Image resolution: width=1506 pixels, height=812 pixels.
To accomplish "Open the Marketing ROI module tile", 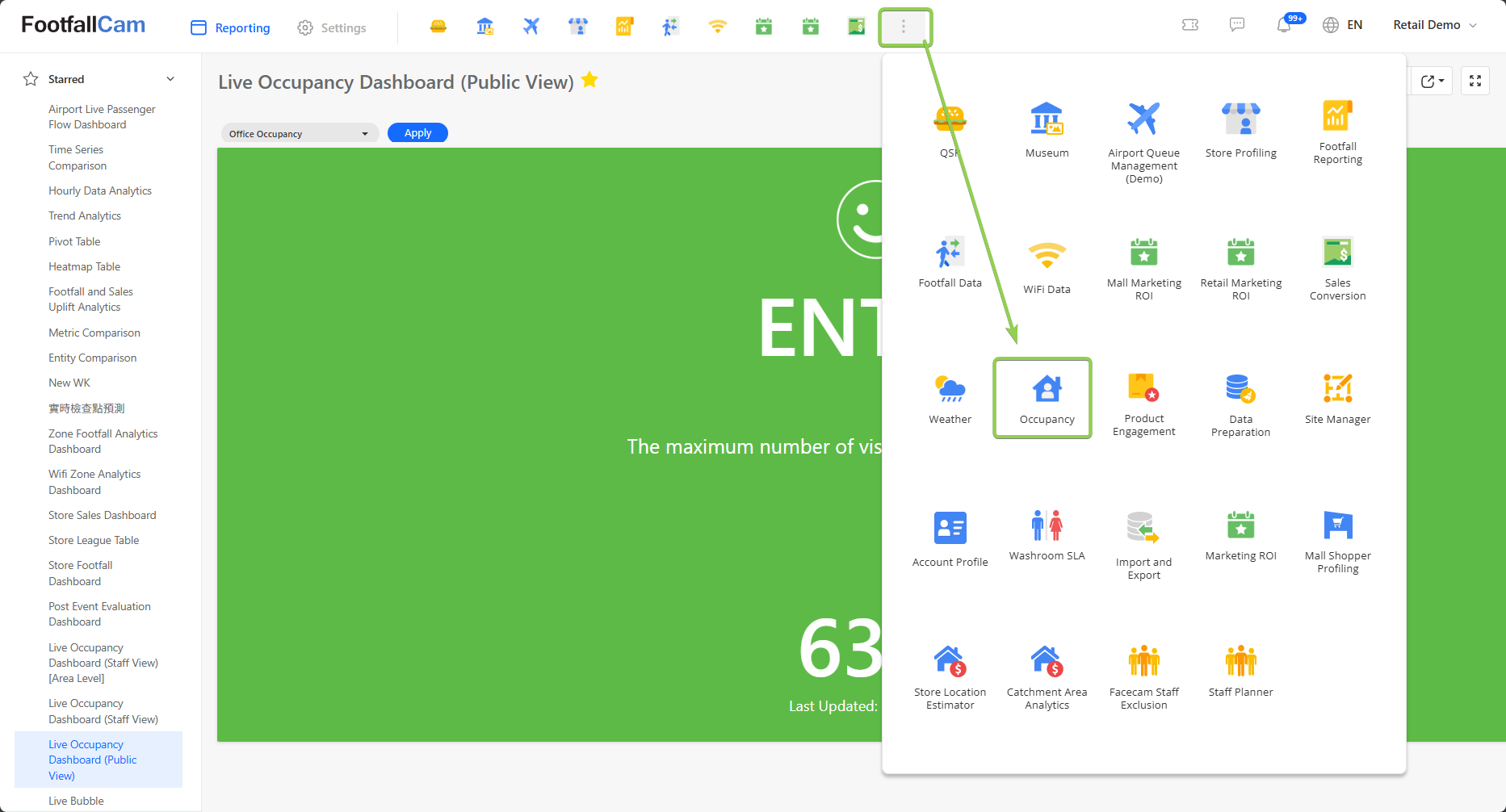I will point(1240,535).
